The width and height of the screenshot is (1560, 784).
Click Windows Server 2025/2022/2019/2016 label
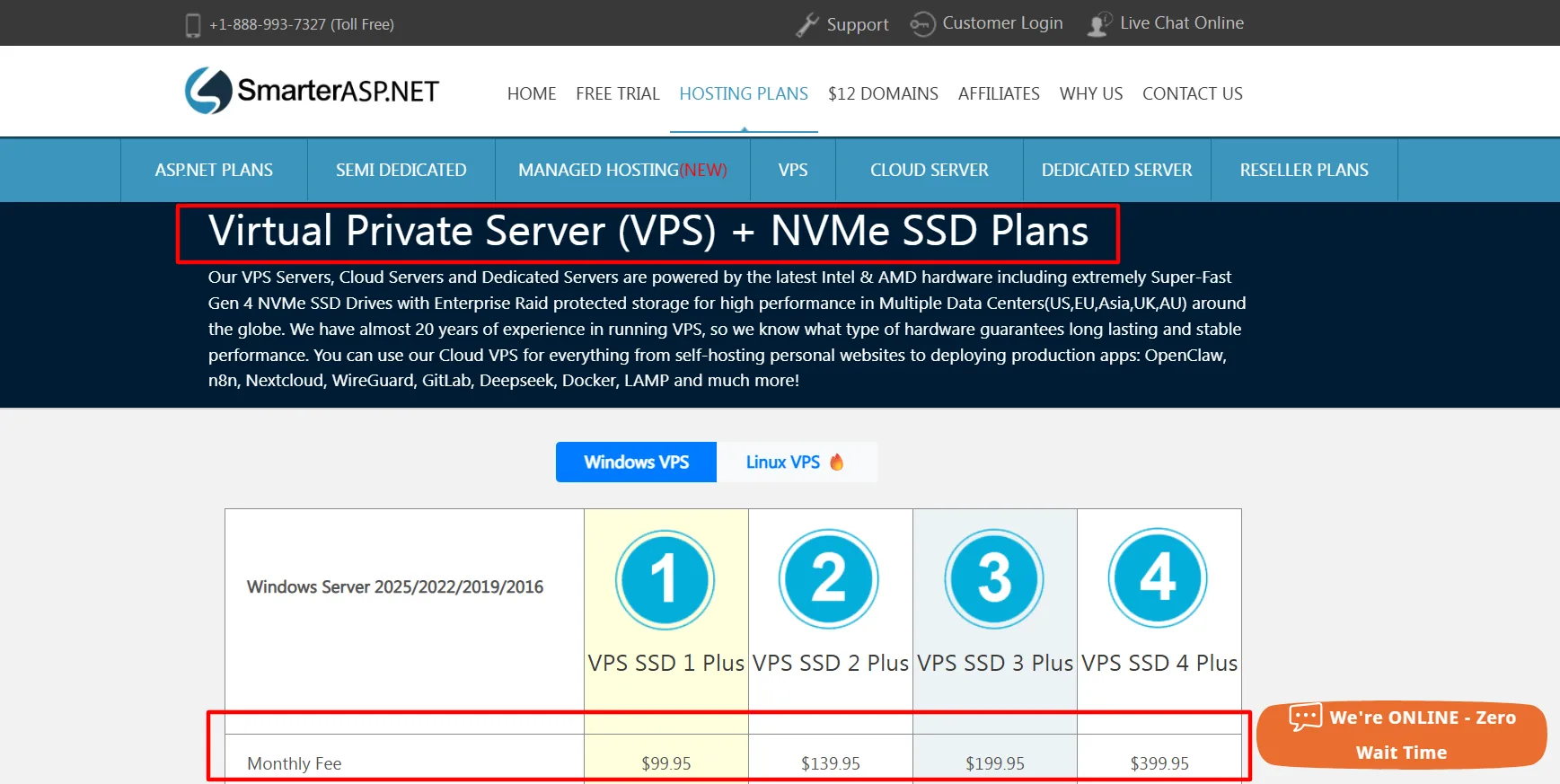coord(395,586)
